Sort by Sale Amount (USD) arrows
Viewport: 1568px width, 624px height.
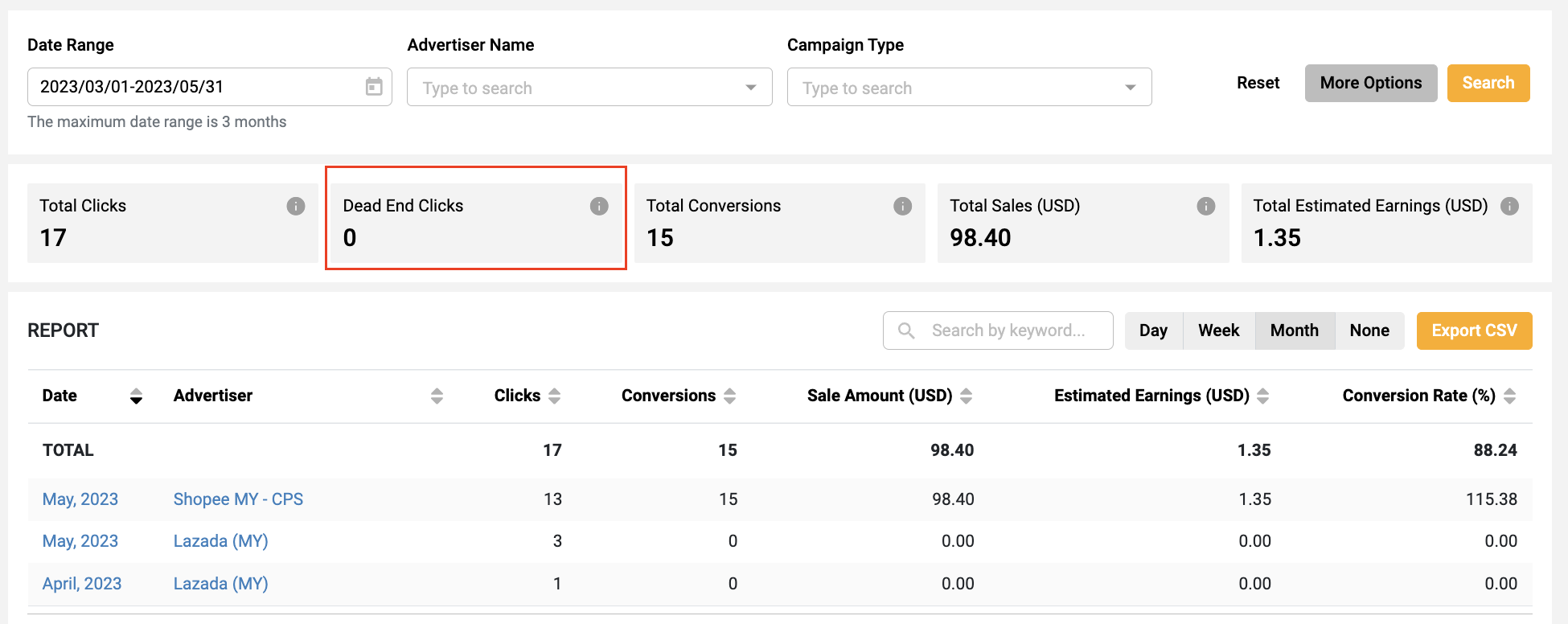[x=966, y=396]
